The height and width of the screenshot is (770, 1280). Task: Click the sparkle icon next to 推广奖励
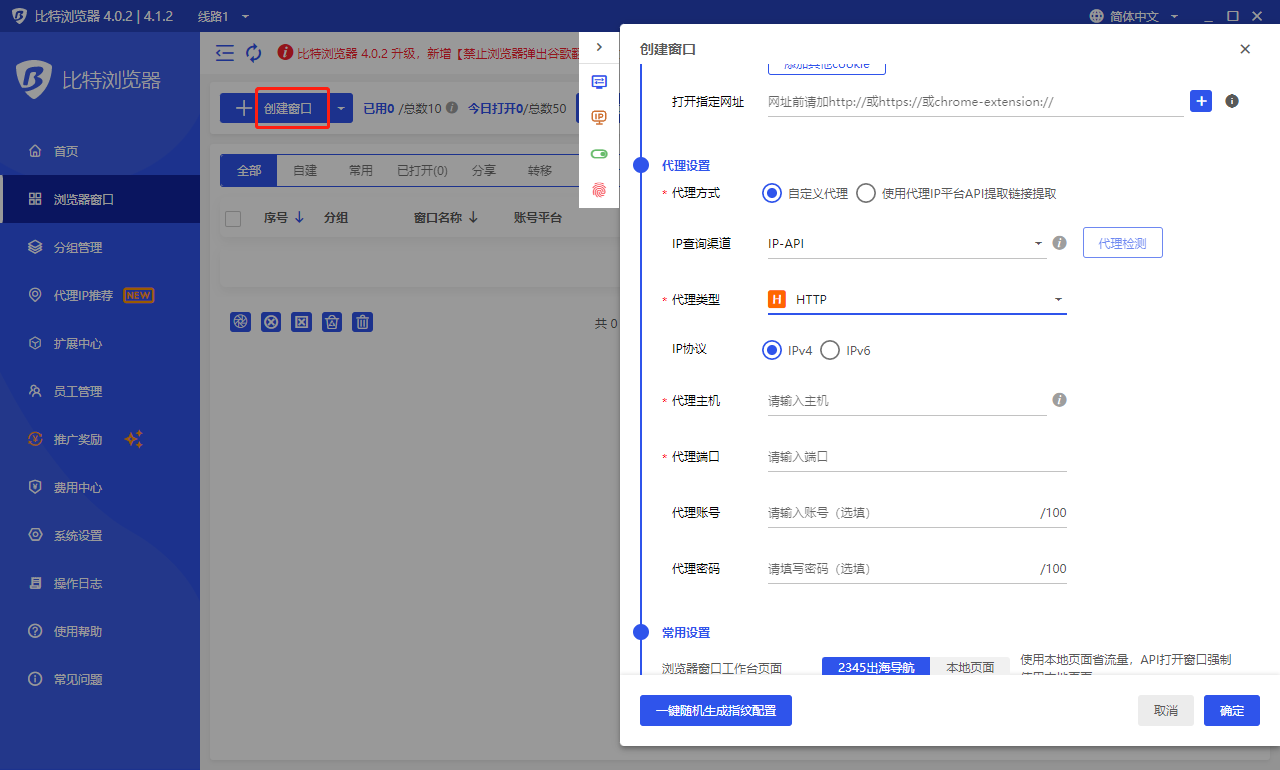pyautogui.click(x=134, y=439)
